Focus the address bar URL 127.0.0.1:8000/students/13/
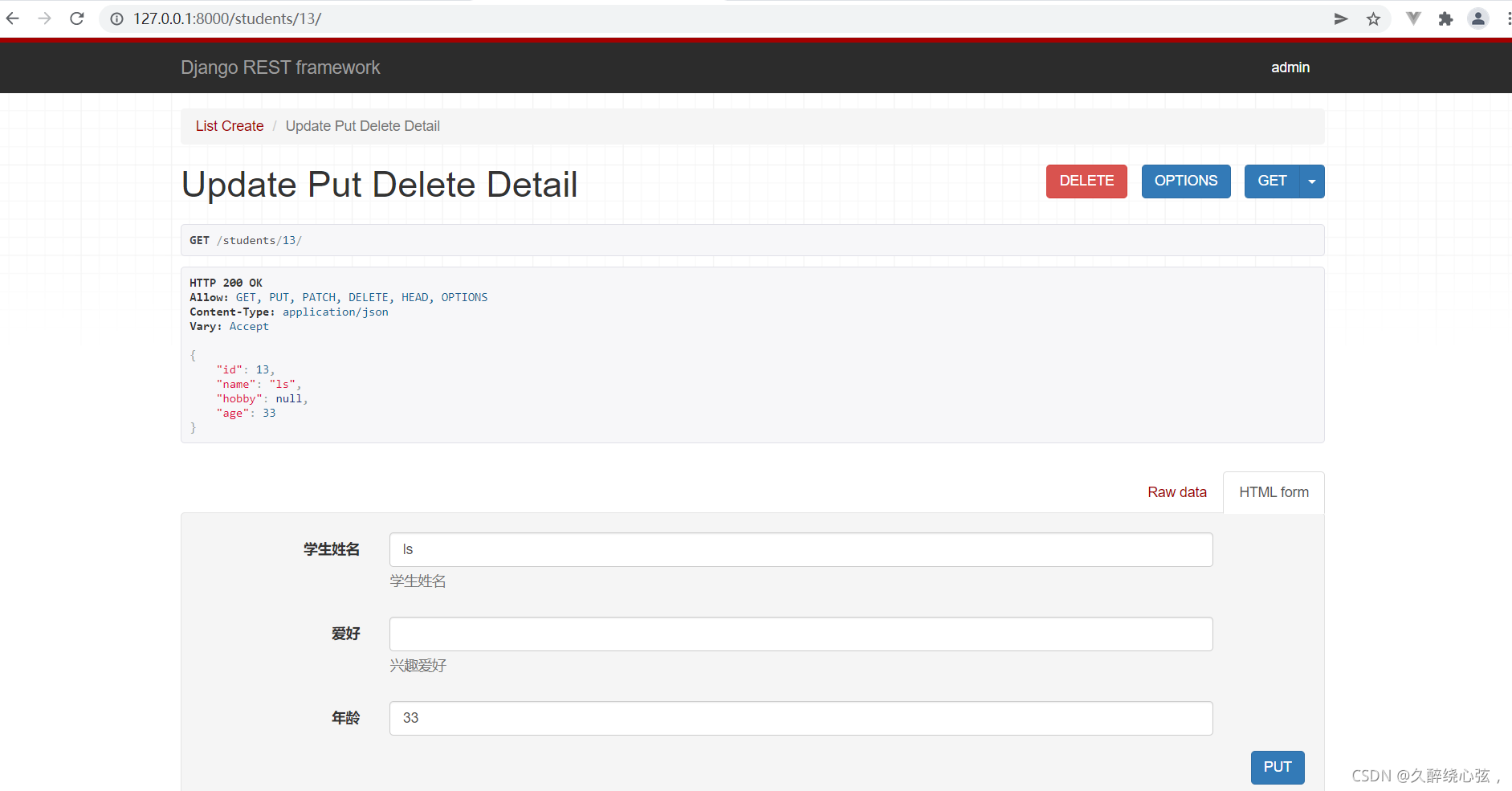The width and height of the screenshot is (1512, 791). [x=227, y=18]
